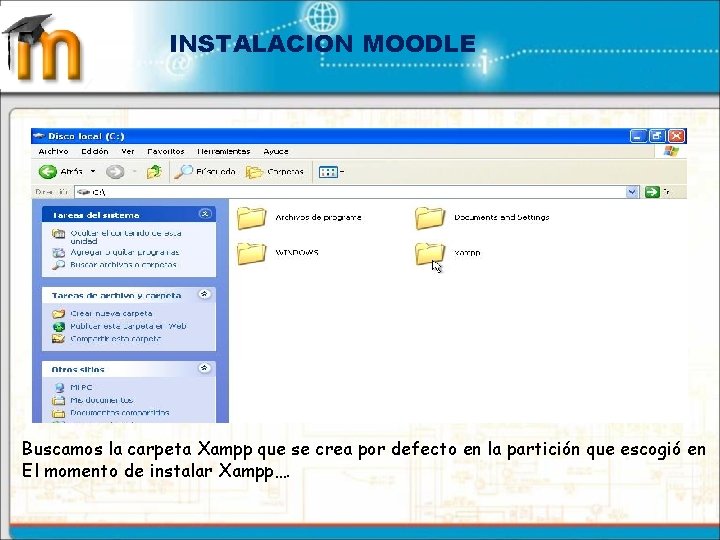This screenshot has width=720, height=540.
Task: Select the xampp folder icon
Action: pos(430,253)
